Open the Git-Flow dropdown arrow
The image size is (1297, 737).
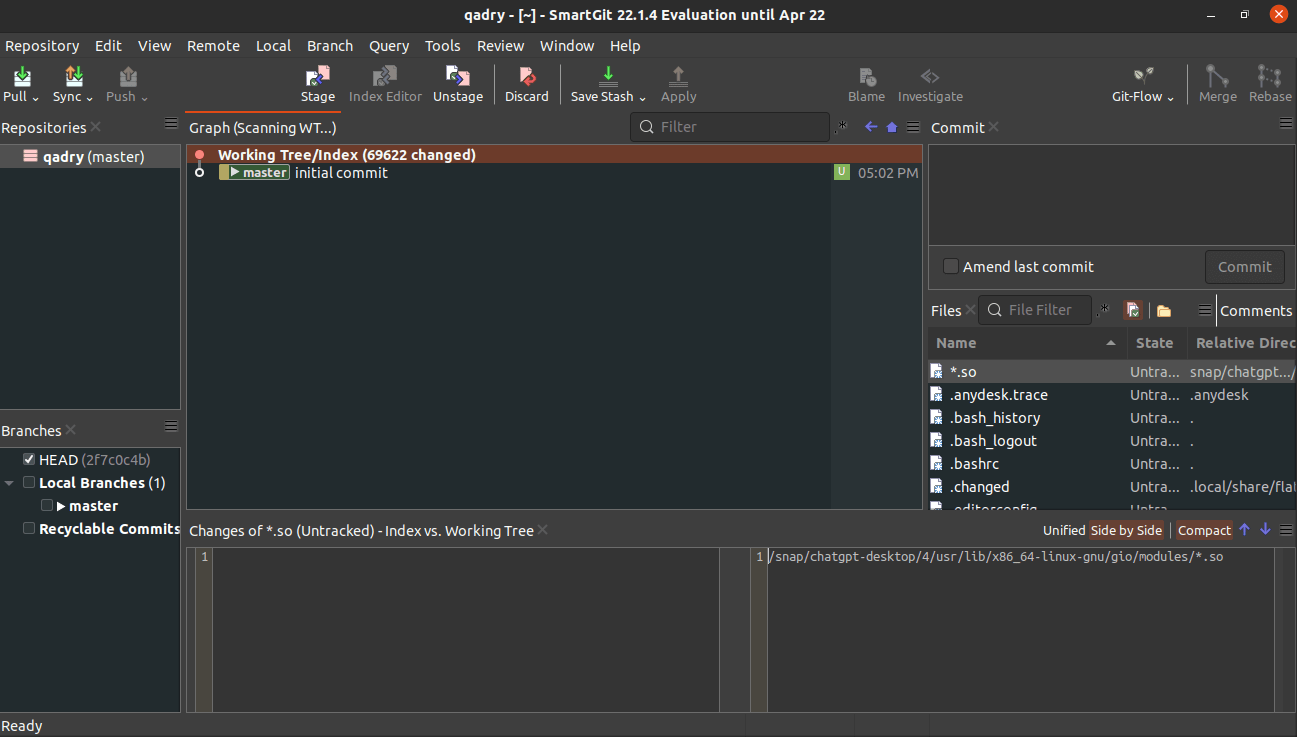[1170, 98]
